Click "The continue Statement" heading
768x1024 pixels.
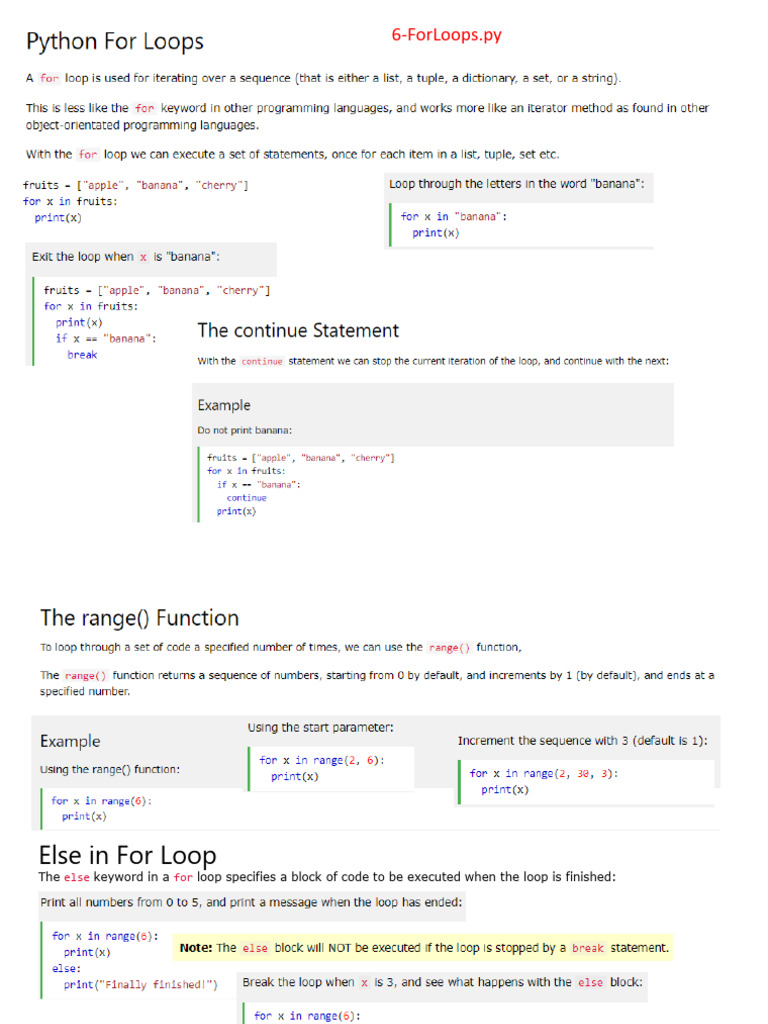pyautogui.click(x=298, y=331)
